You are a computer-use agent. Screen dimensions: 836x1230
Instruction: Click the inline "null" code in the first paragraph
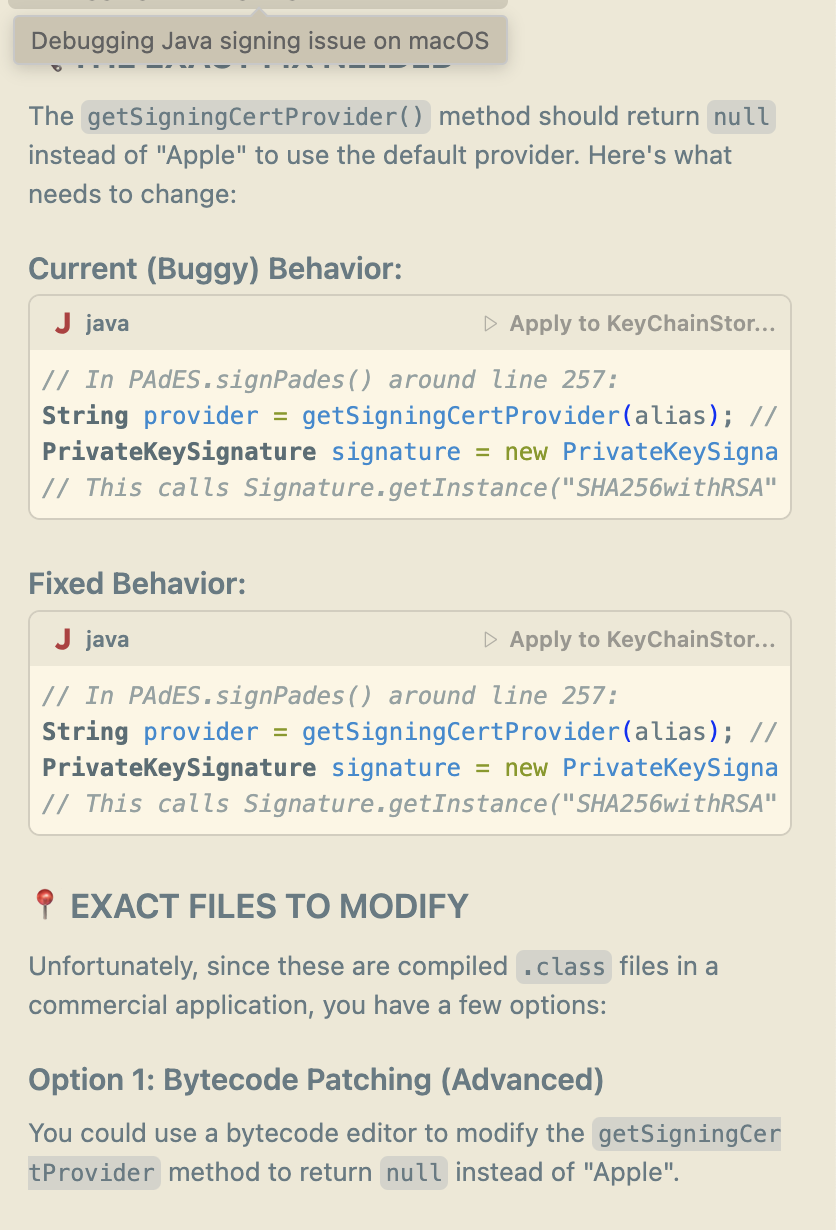click(741, 117)
